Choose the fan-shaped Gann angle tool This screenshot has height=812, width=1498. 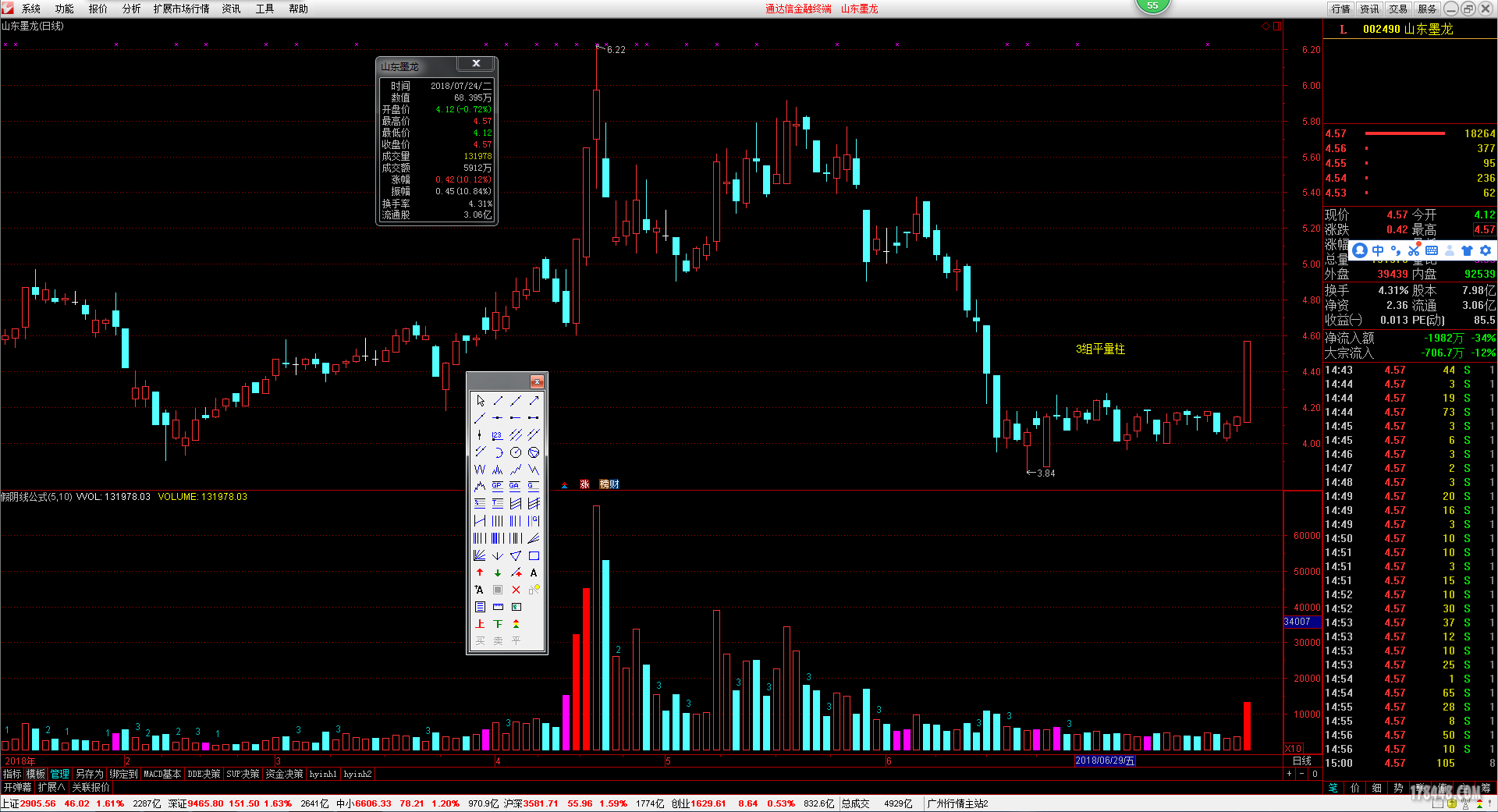(480, 555)
